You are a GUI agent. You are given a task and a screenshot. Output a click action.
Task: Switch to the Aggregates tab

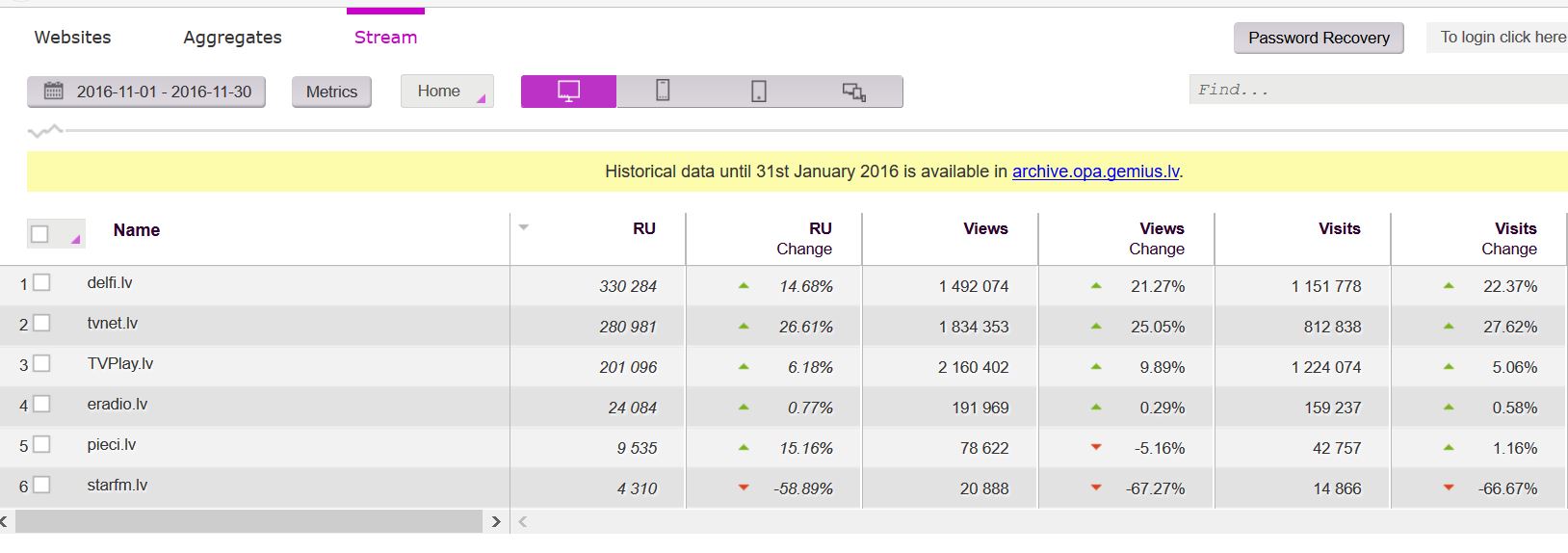tap(232, 38)
